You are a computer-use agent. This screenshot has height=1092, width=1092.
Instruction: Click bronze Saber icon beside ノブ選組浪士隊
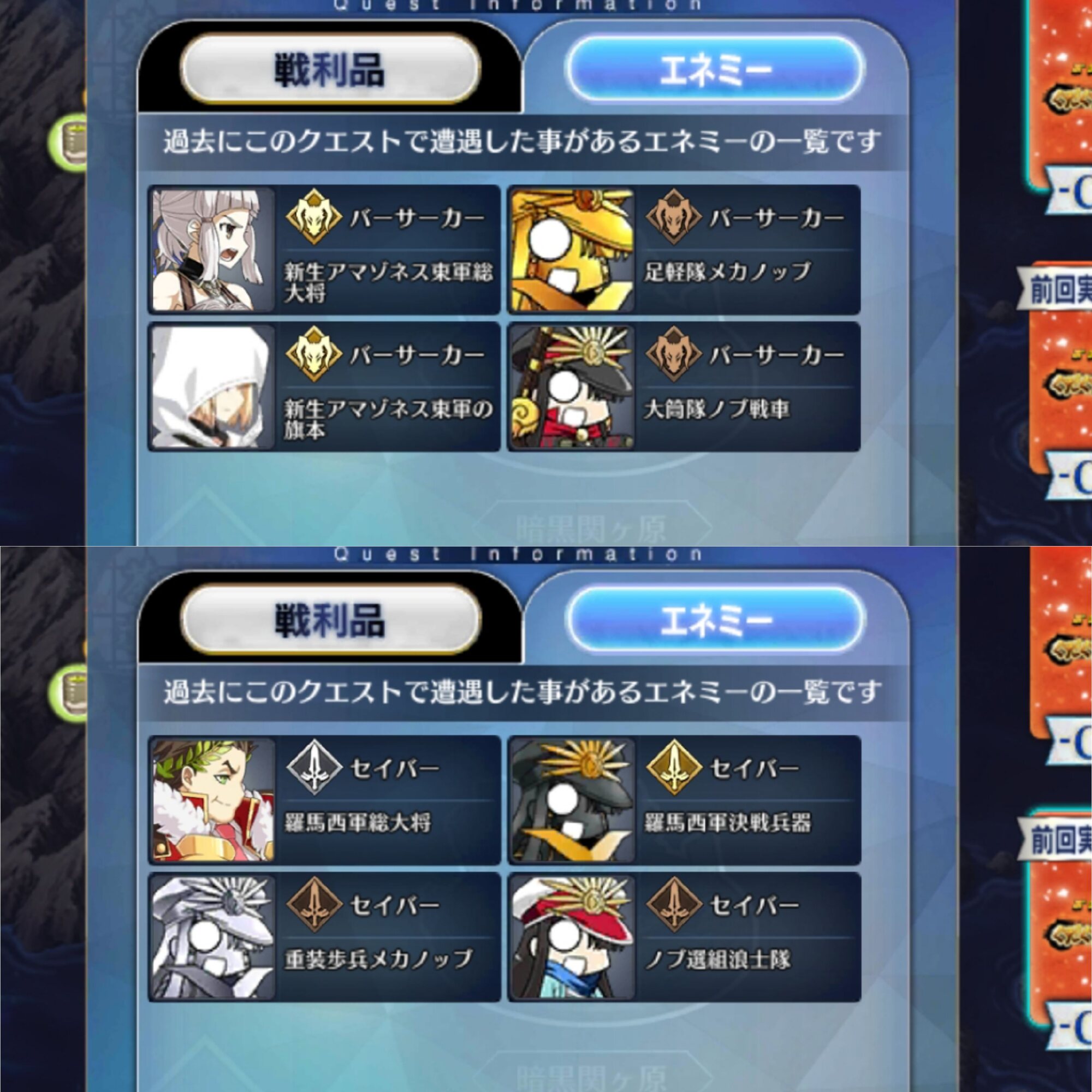pyautogui.click(x=673, y=905)
